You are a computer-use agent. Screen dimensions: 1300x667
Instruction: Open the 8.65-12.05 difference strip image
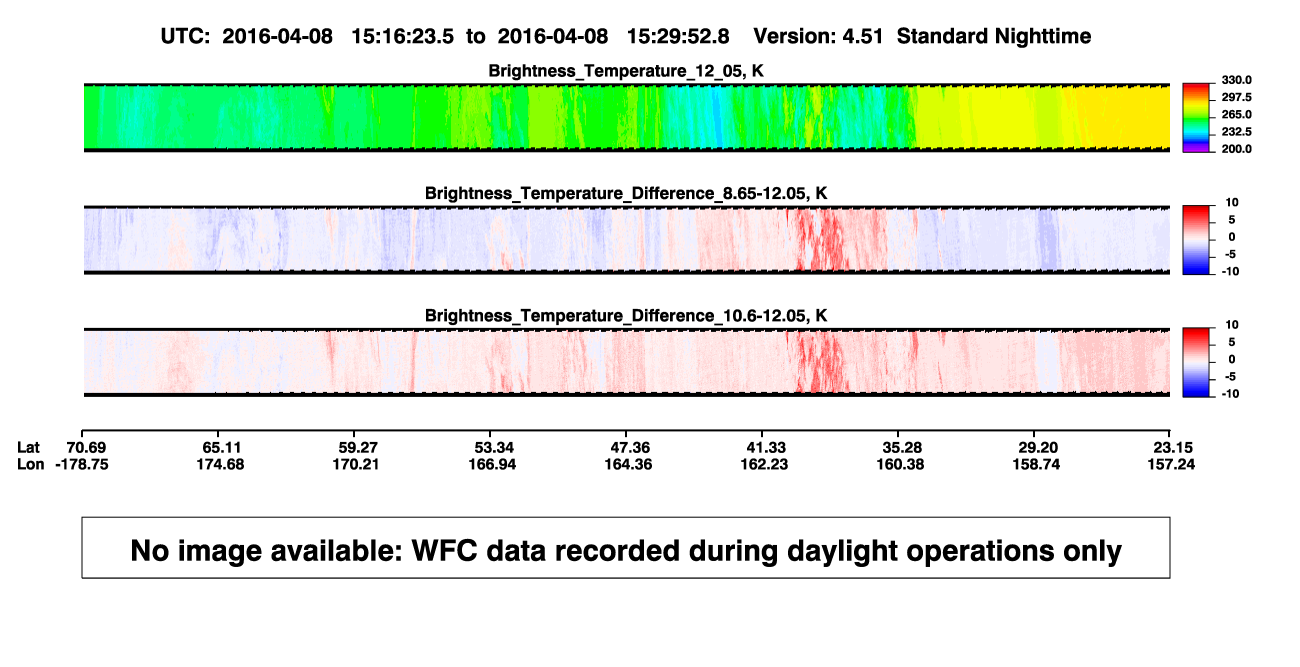click(x=626, y=240)
